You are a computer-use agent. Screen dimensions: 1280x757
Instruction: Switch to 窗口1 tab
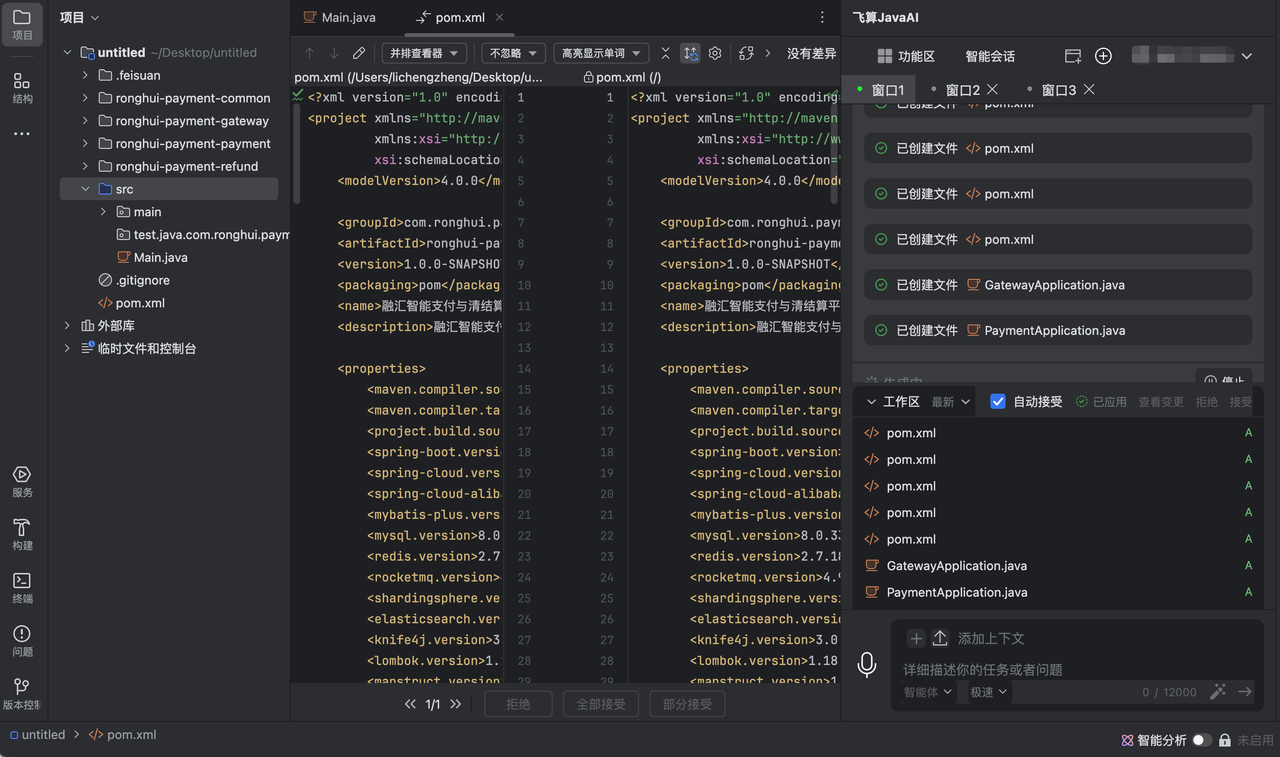click(880, 90)
